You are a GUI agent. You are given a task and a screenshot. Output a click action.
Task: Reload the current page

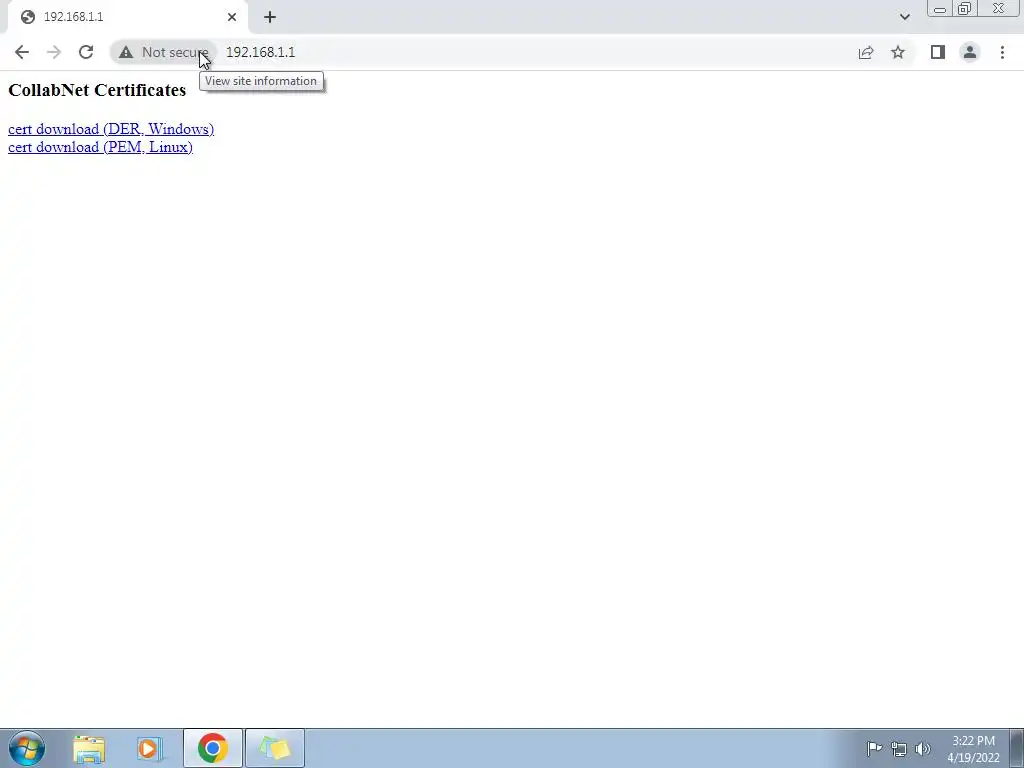pyautogui.click(x=86, y=52)
